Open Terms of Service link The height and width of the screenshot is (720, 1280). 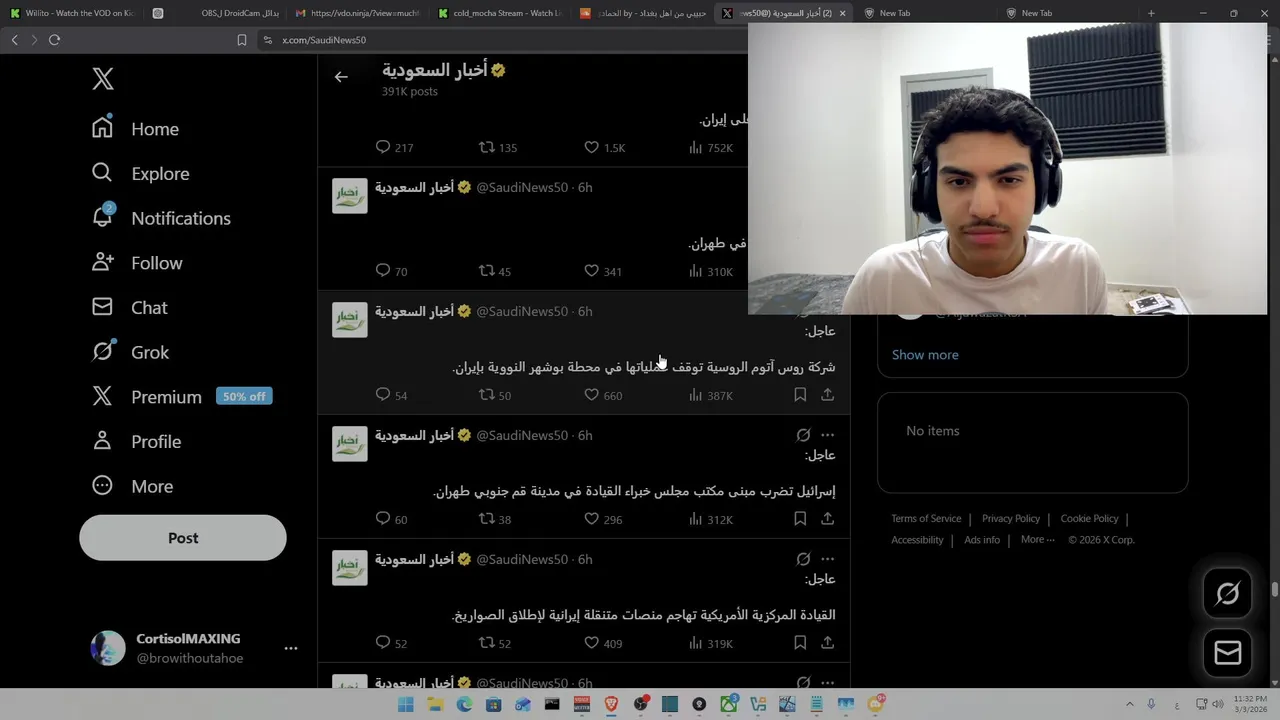tap(926, 518)
